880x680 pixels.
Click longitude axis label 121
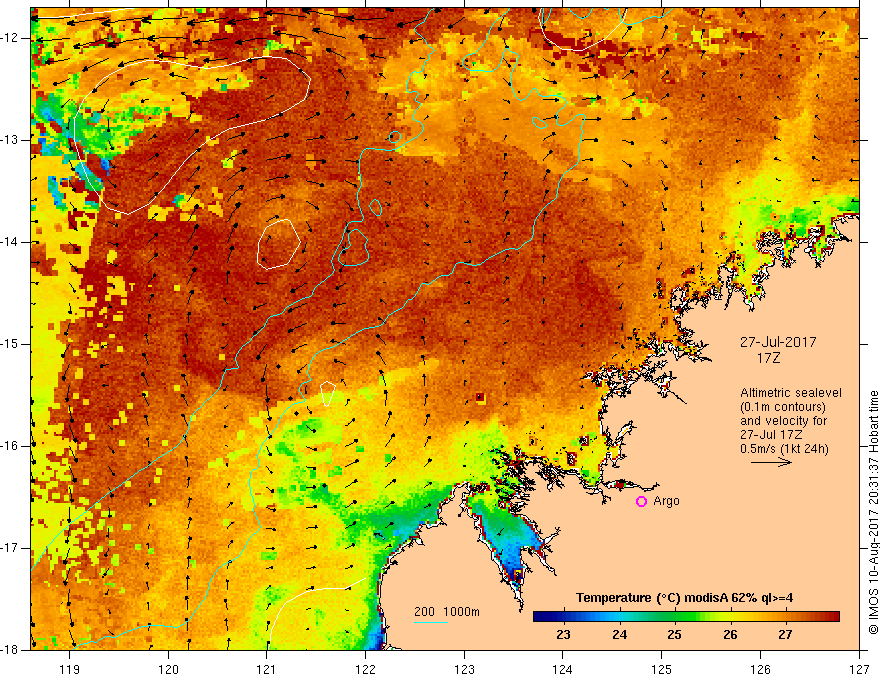click(x=267, y=669)
